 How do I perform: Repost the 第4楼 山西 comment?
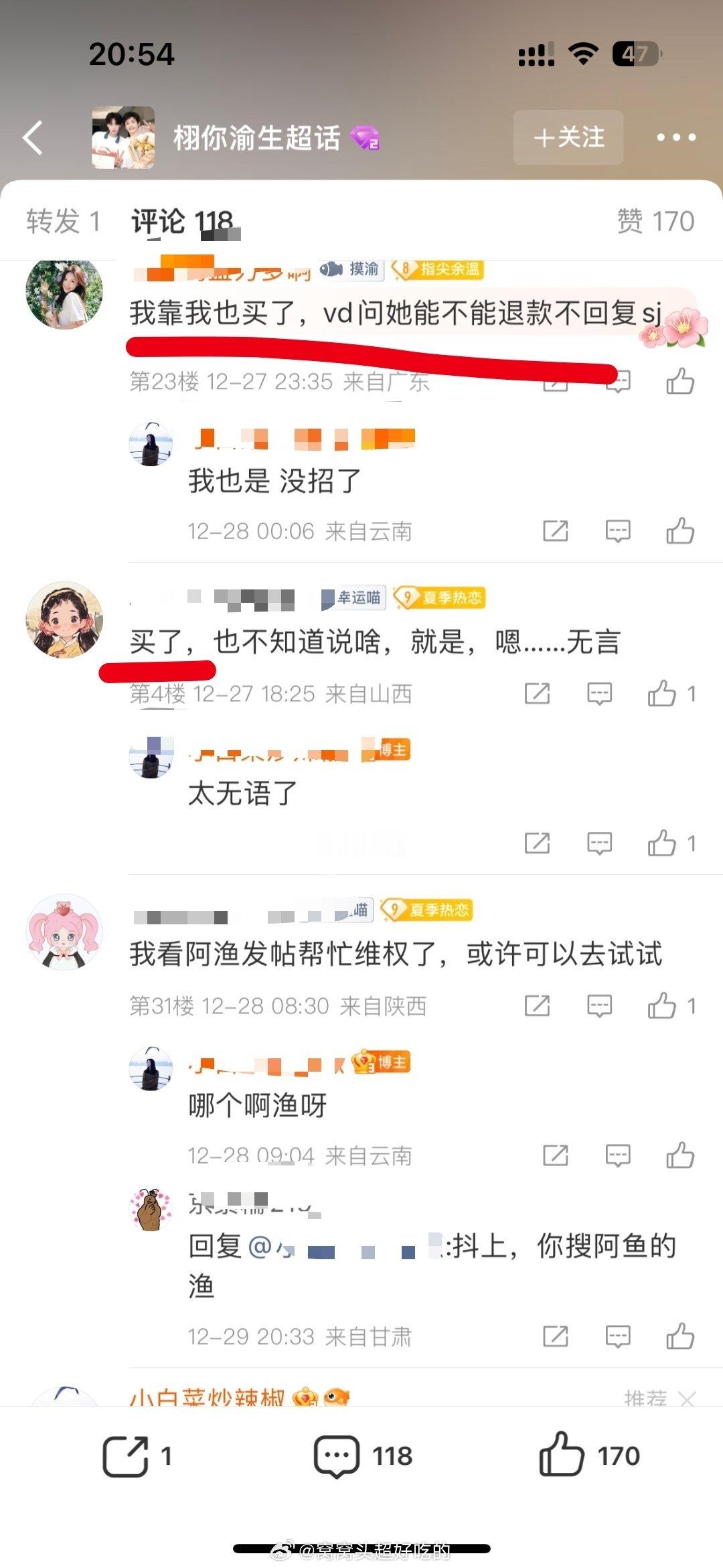click(537, 694)
